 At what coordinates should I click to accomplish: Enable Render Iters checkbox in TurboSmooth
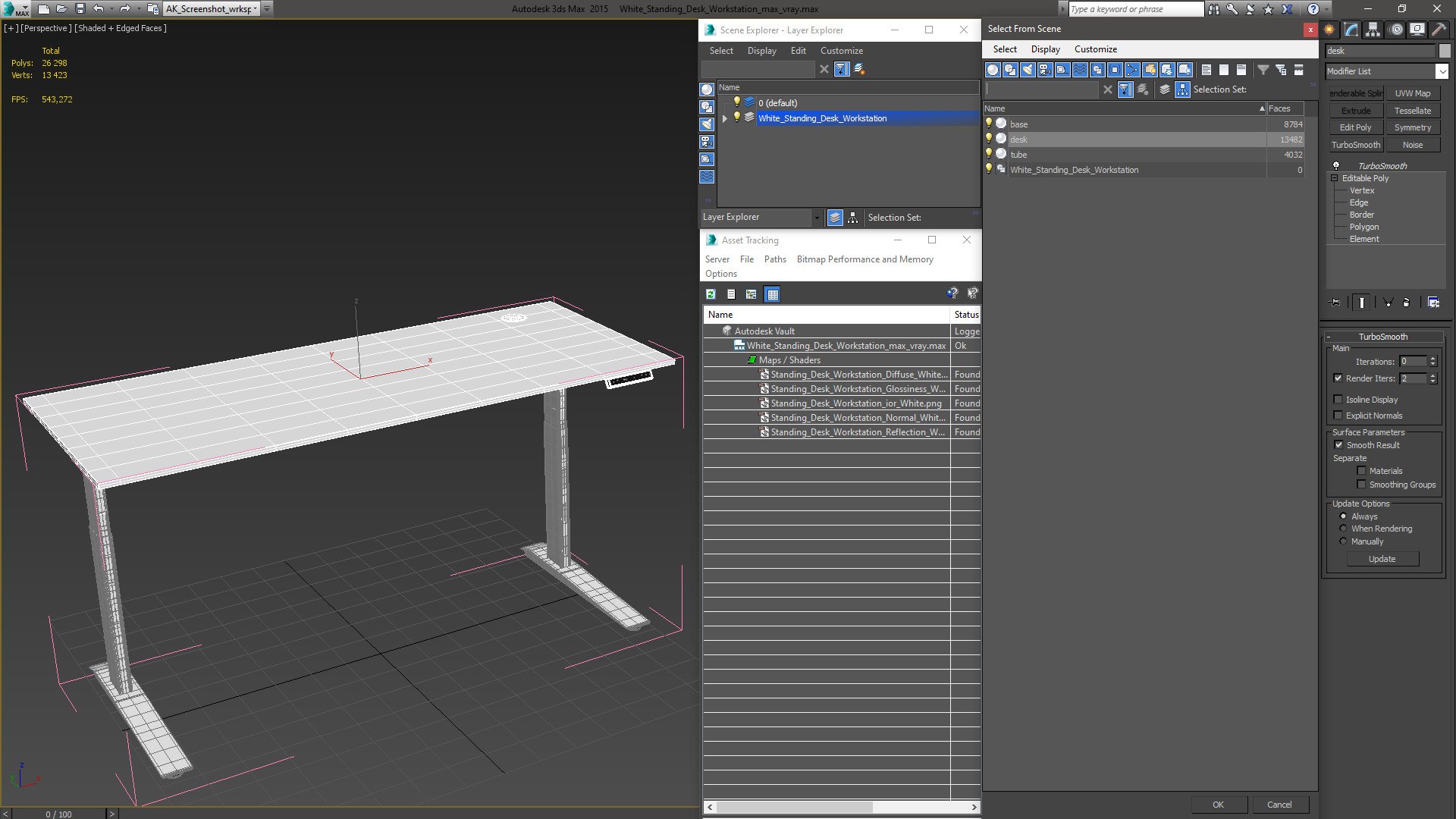pyautogui.click(x=1338, y=378)
